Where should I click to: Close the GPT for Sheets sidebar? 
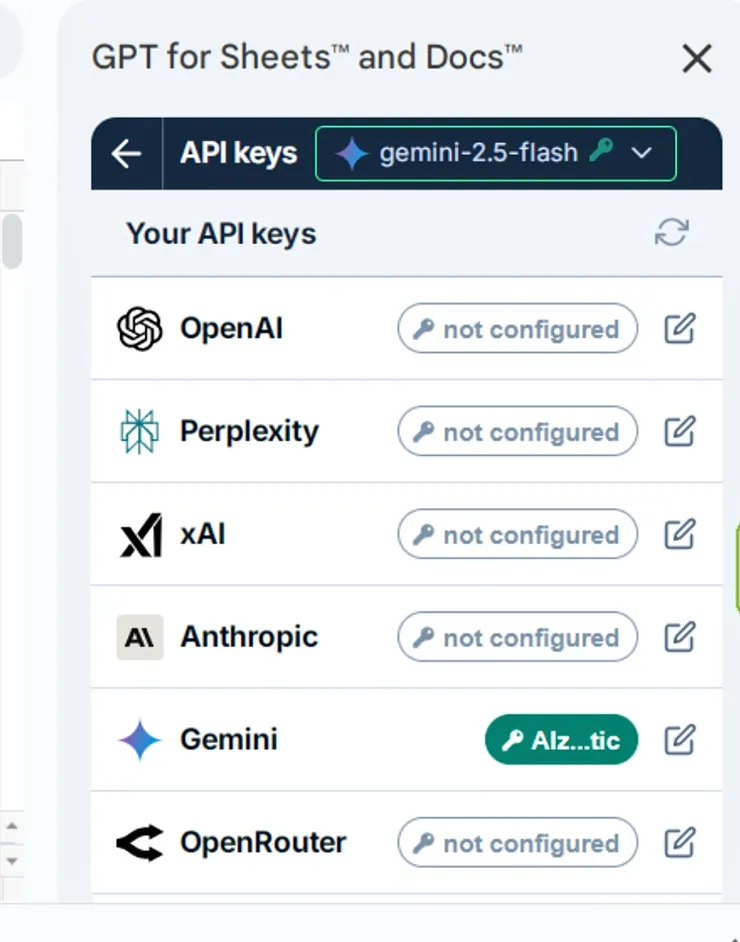click(697, 58)
